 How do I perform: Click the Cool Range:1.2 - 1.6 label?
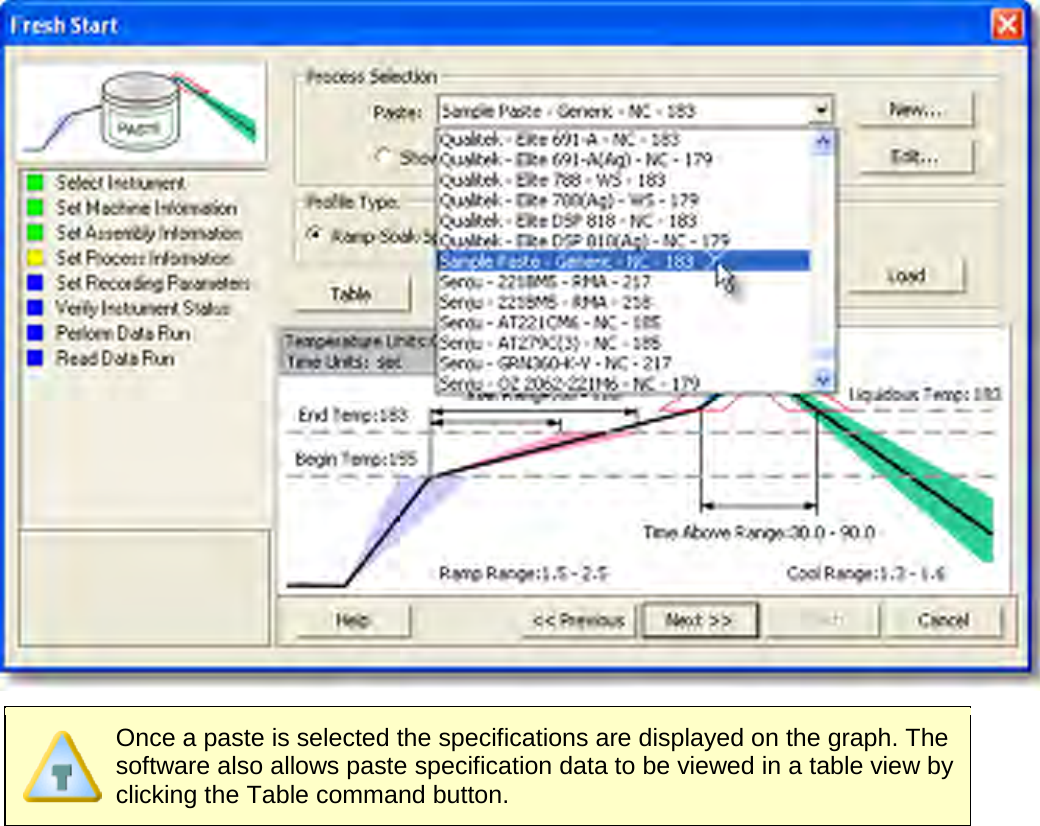coord(866,573)
